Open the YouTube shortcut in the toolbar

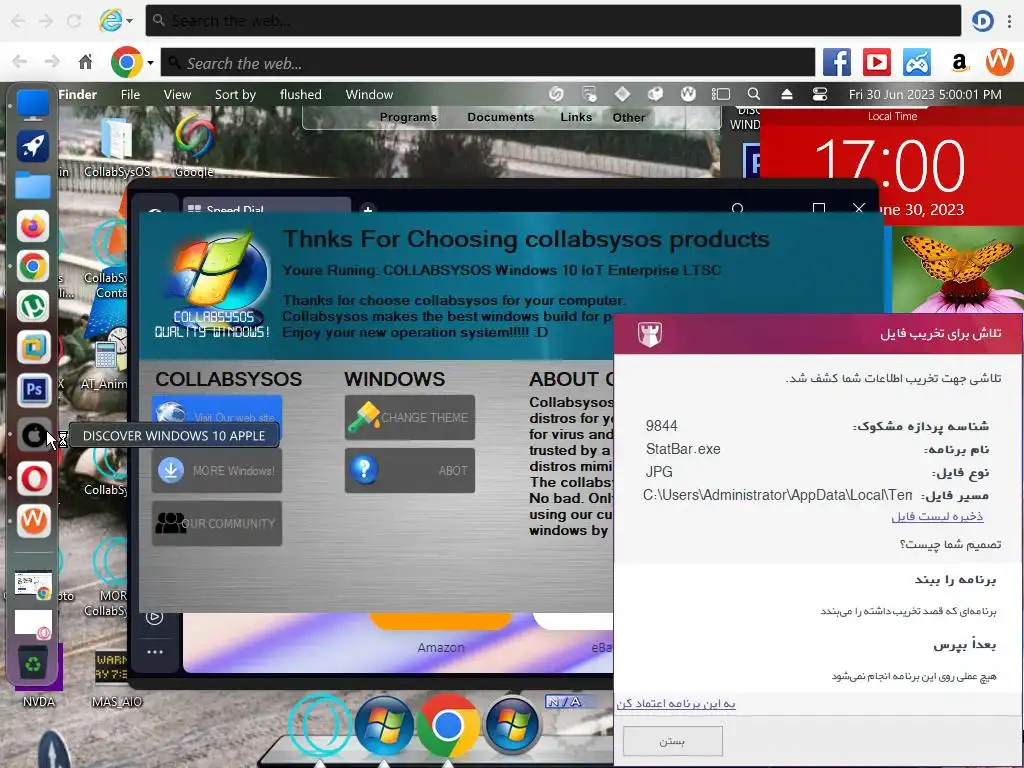pos(876,63)
